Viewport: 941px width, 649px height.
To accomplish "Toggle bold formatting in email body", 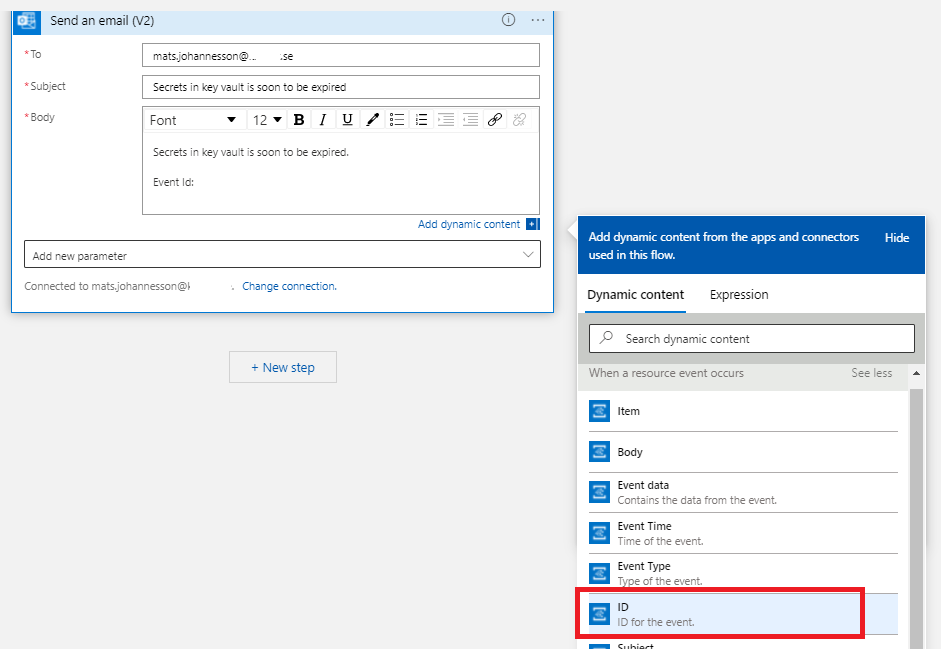I will [298, 120].
